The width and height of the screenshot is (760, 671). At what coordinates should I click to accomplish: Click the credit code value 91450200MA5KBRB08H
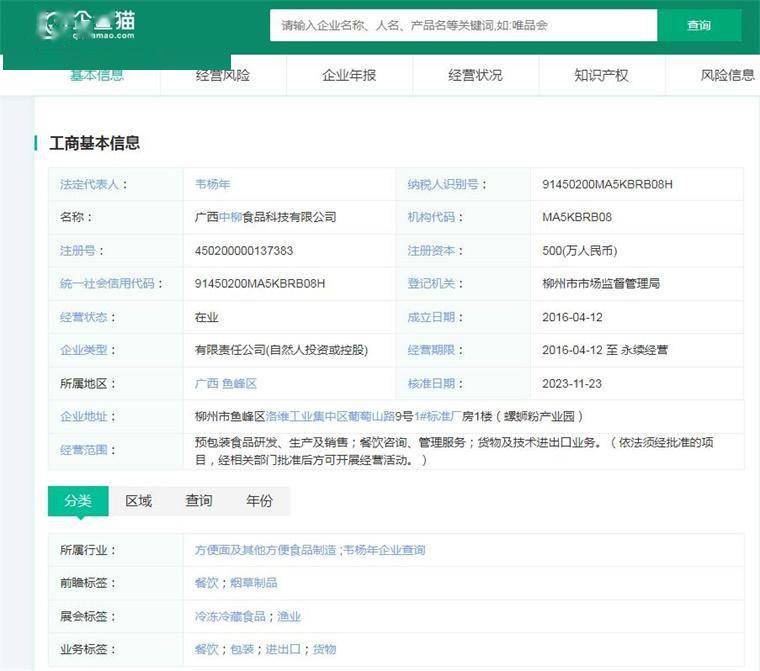260,284
